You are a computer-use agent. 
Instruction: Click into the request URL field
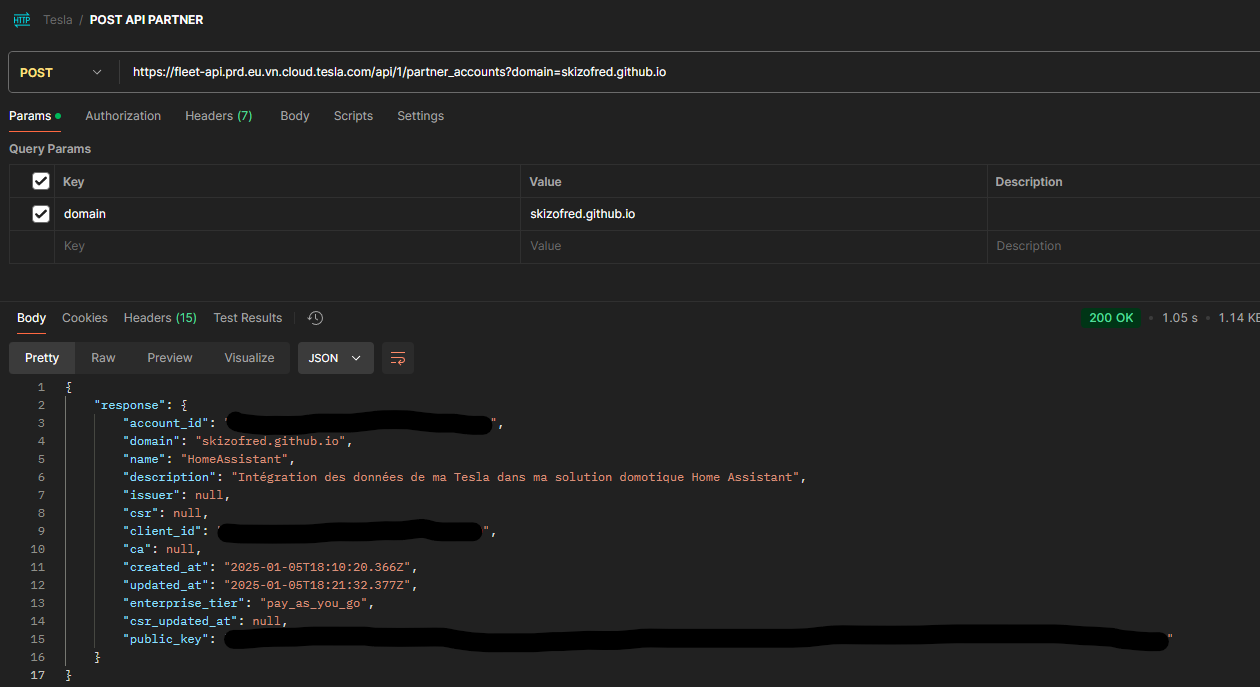coord(690,72)
